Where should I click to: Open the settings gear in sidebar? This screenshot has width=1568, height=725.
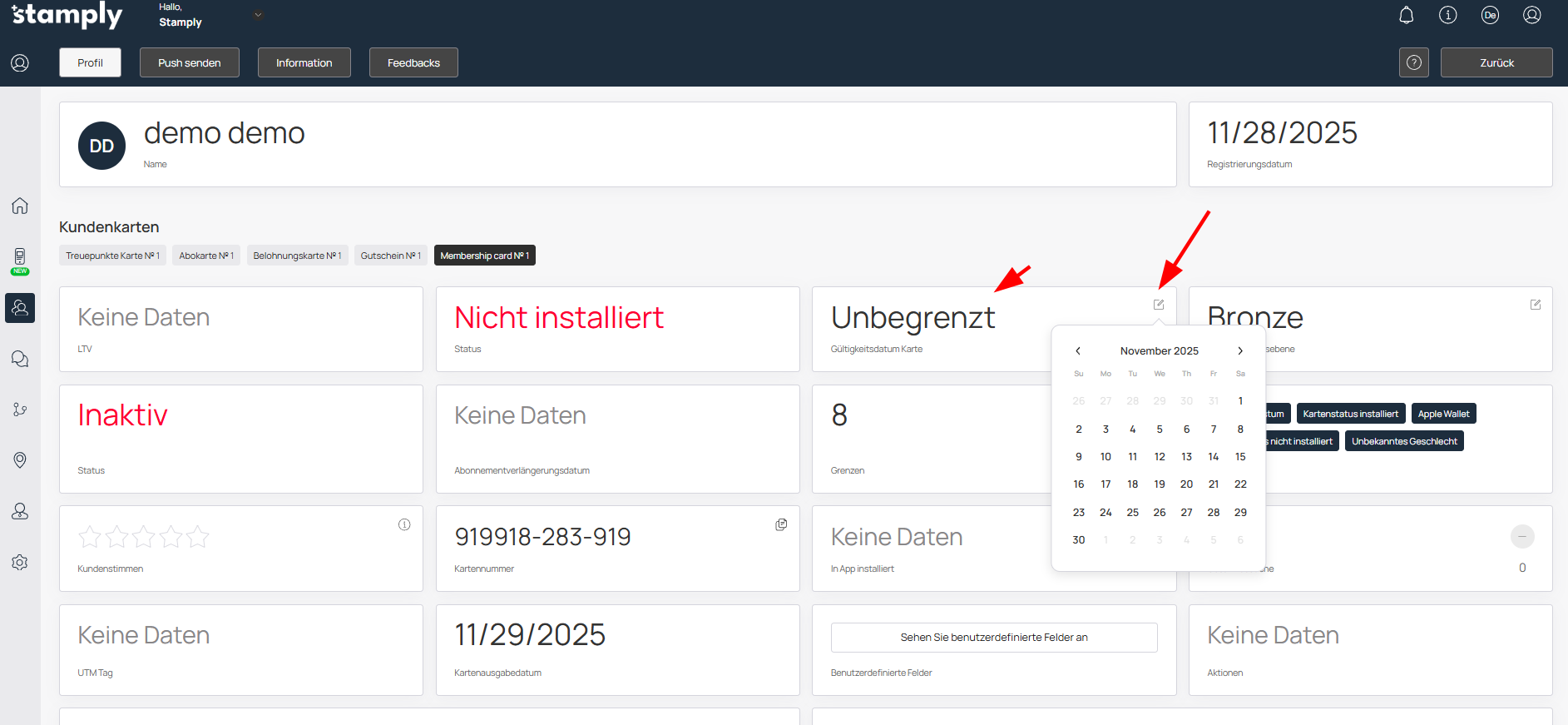(x=20, y=563)
